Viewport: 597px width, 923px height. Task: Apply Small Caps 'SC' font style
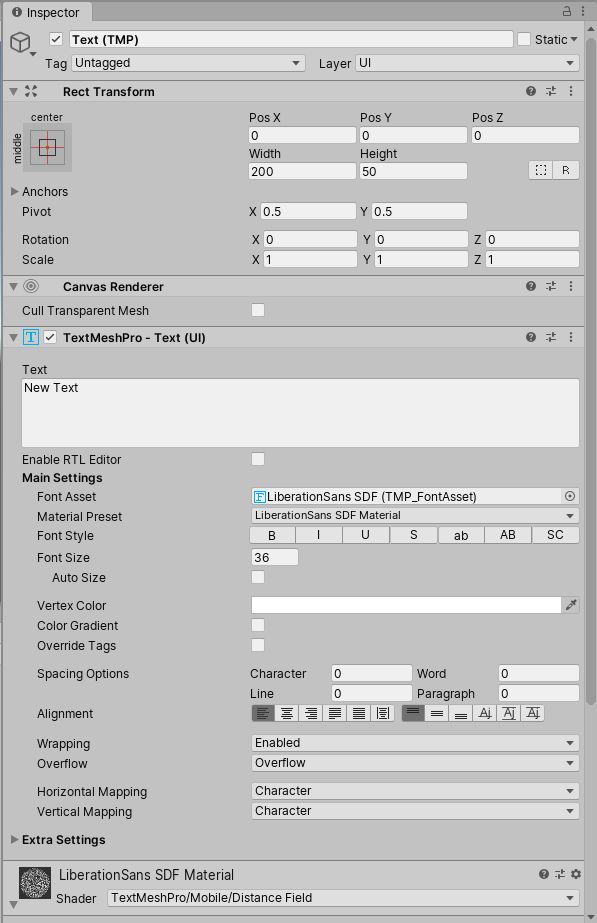[555, 535]
